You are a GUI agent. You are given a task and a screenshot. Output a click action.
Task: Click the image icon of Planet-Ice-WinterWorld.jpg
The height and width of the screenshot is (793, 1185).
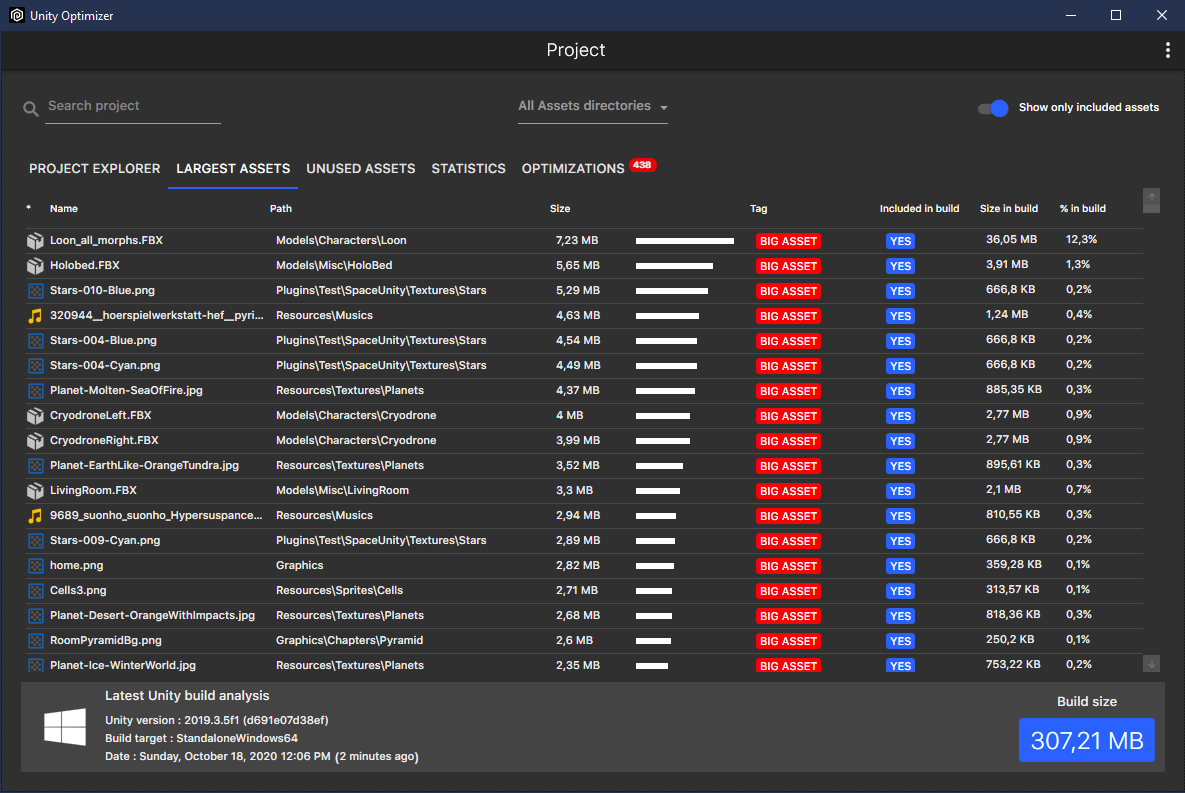coord(35,664)
